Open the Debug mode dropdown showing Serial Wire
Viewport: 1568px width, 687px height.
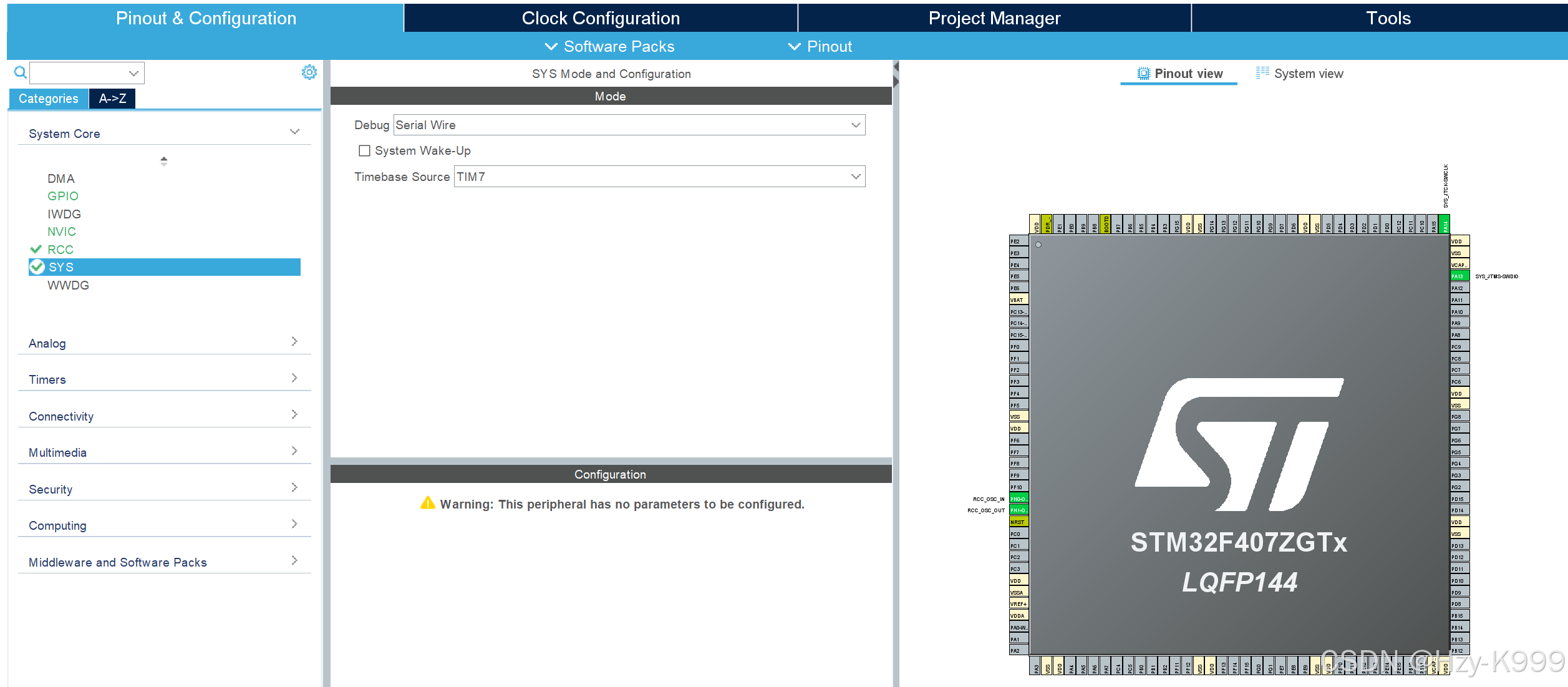click(855, 125)
